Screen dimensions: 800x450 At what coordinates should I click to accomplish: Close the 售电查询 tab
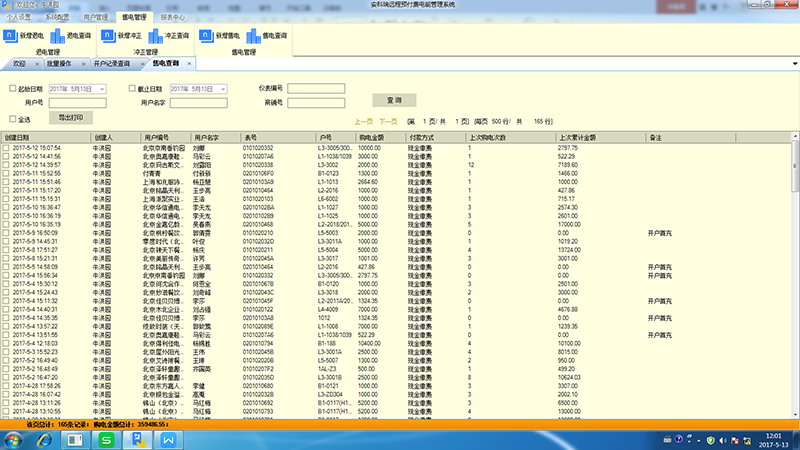coord(188,64)
